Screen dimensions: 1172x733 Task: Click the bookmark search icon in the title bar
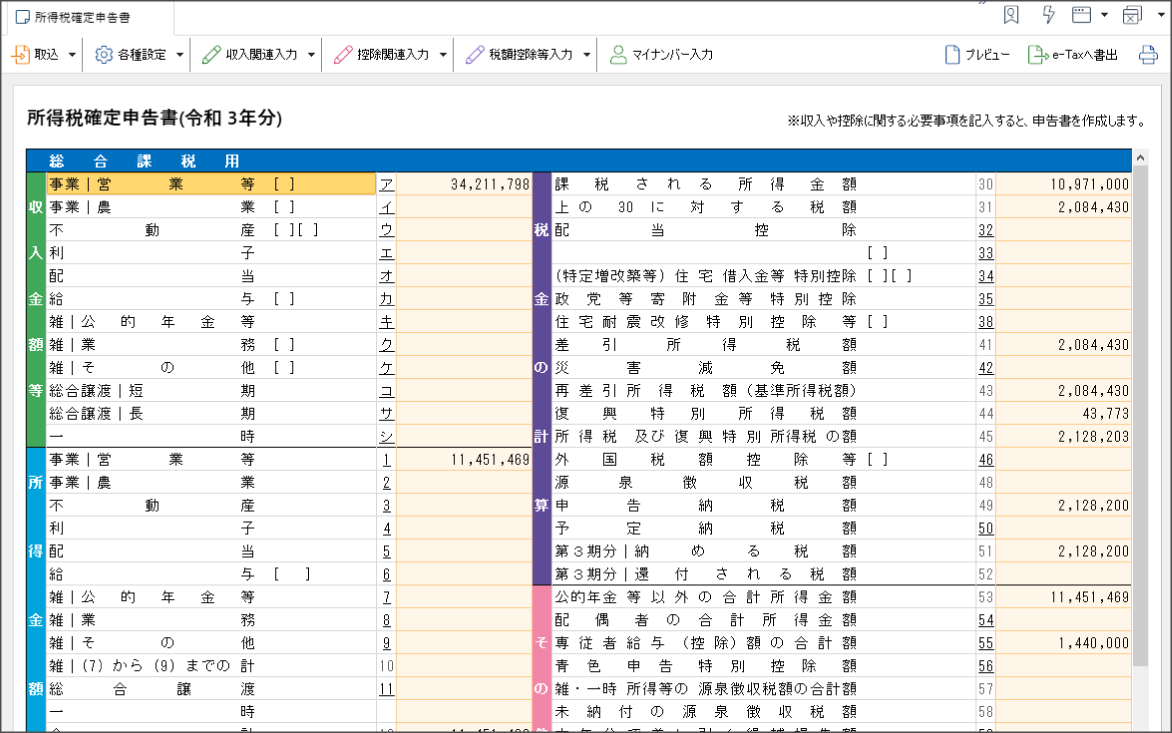[x=1011, y=16]
